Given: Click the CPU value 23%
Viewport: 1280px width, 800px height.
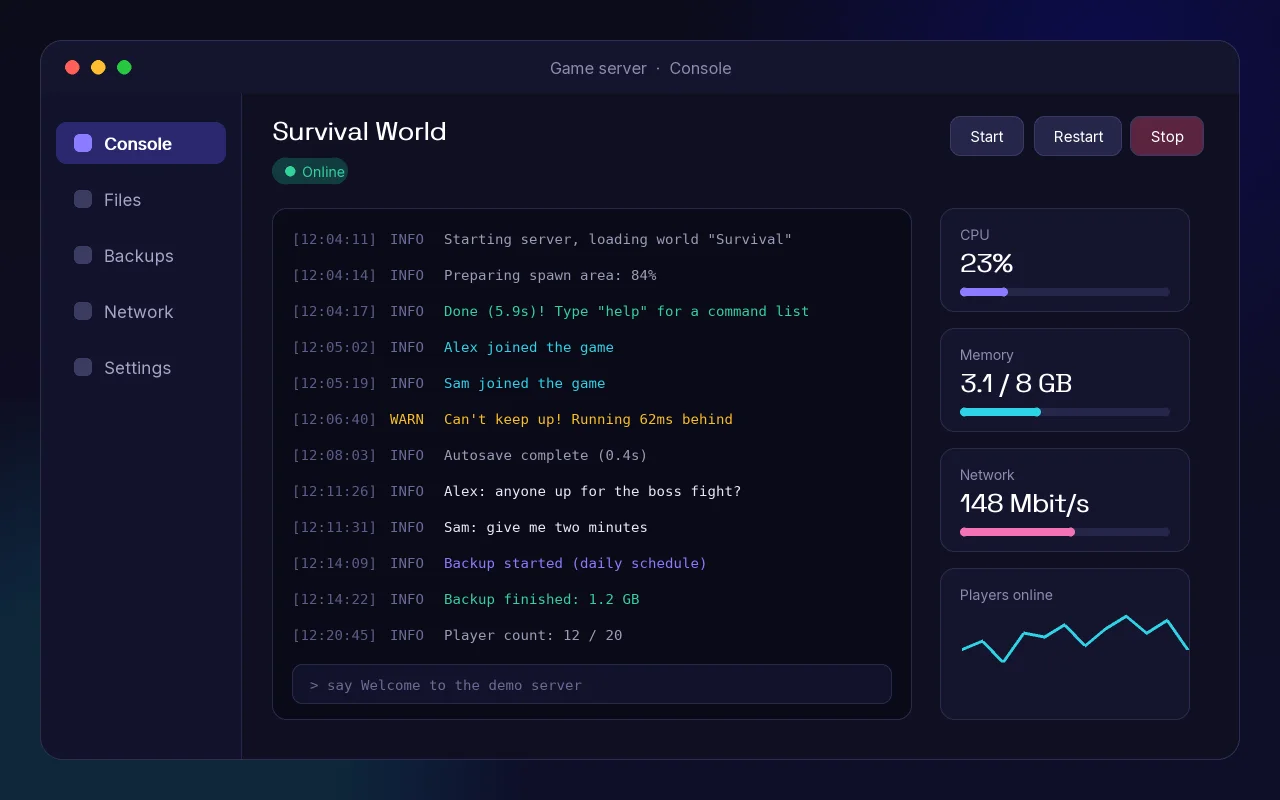Looking at the screenshot, I should [987, 264].
